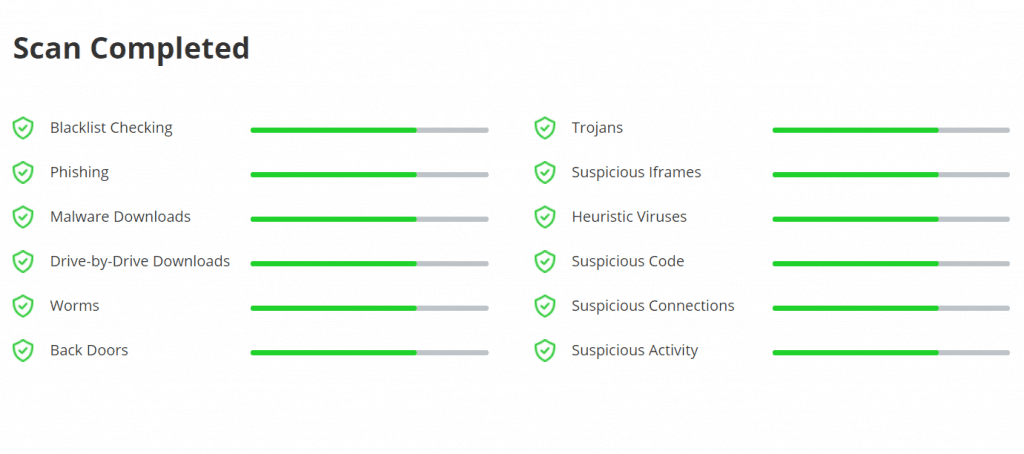Viewport: 1024px width, 454px height.
Task: Click the Worms progress bar
Action: coord(369,308)
